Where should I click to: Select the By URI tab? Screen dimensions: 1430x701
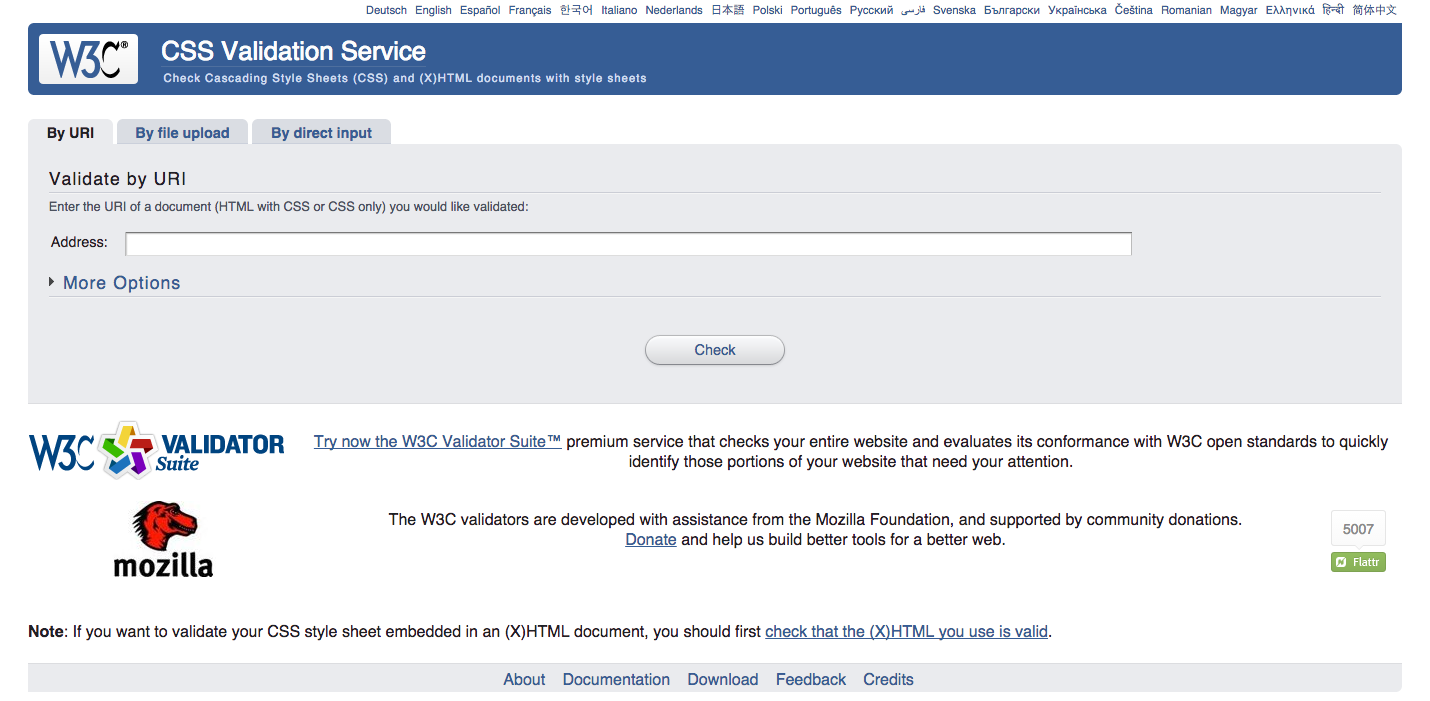tap(70, 133)
